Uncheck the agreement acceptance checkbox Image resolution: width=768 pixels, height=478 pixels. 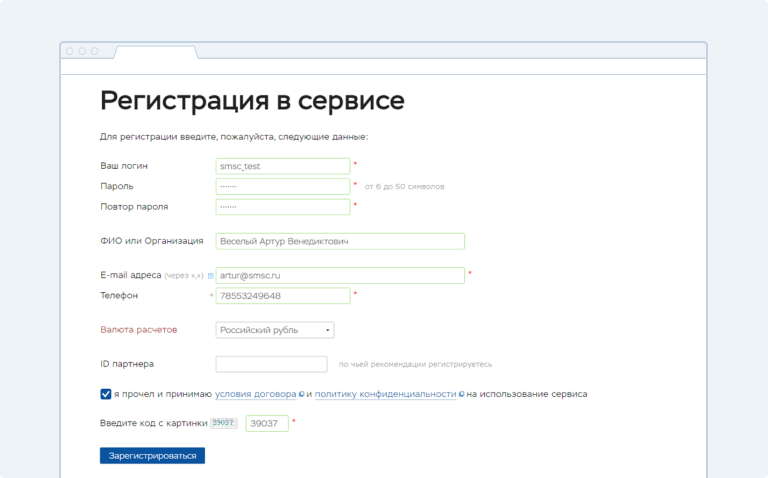pyautogui.click(x=105, y=394)
